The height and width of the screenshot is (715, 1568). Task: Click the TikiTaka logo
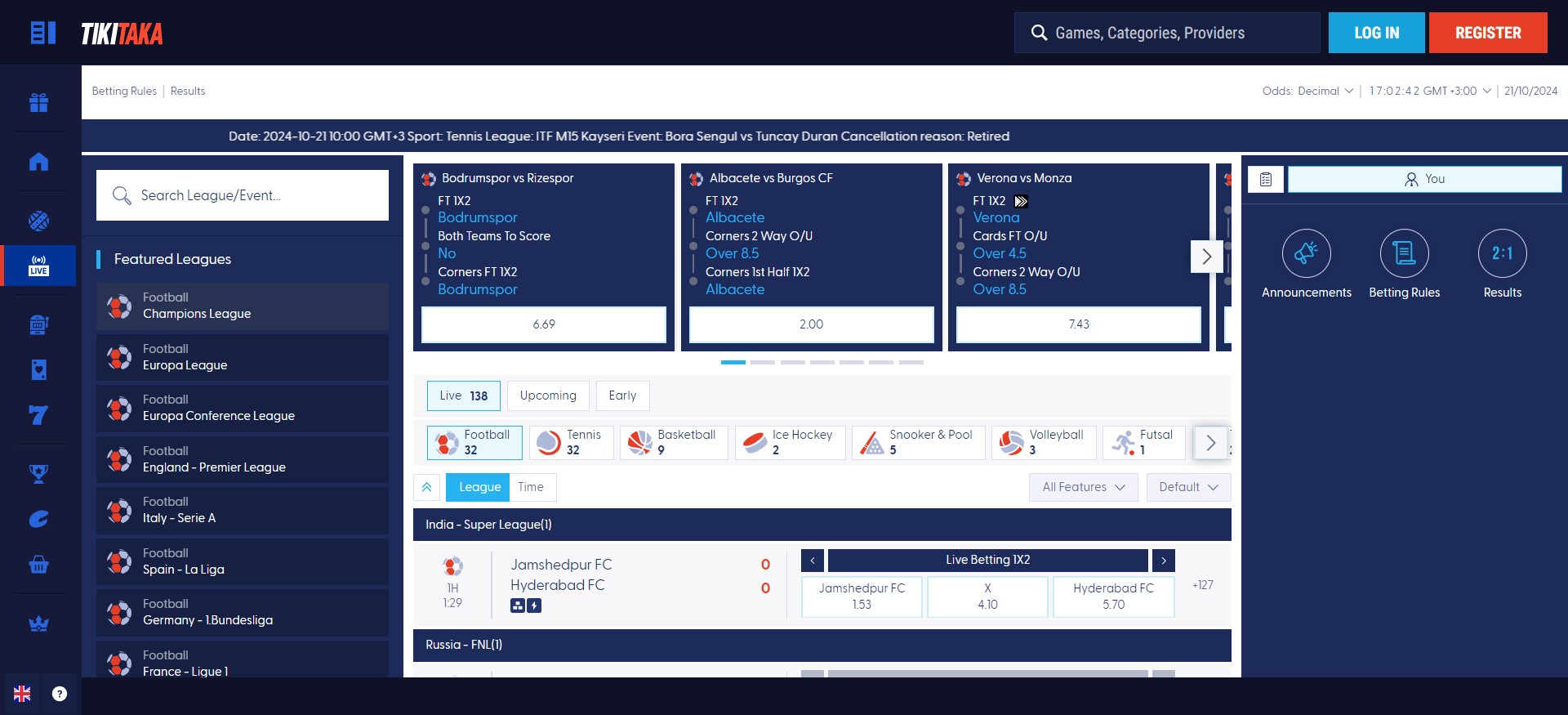point(122,34)
